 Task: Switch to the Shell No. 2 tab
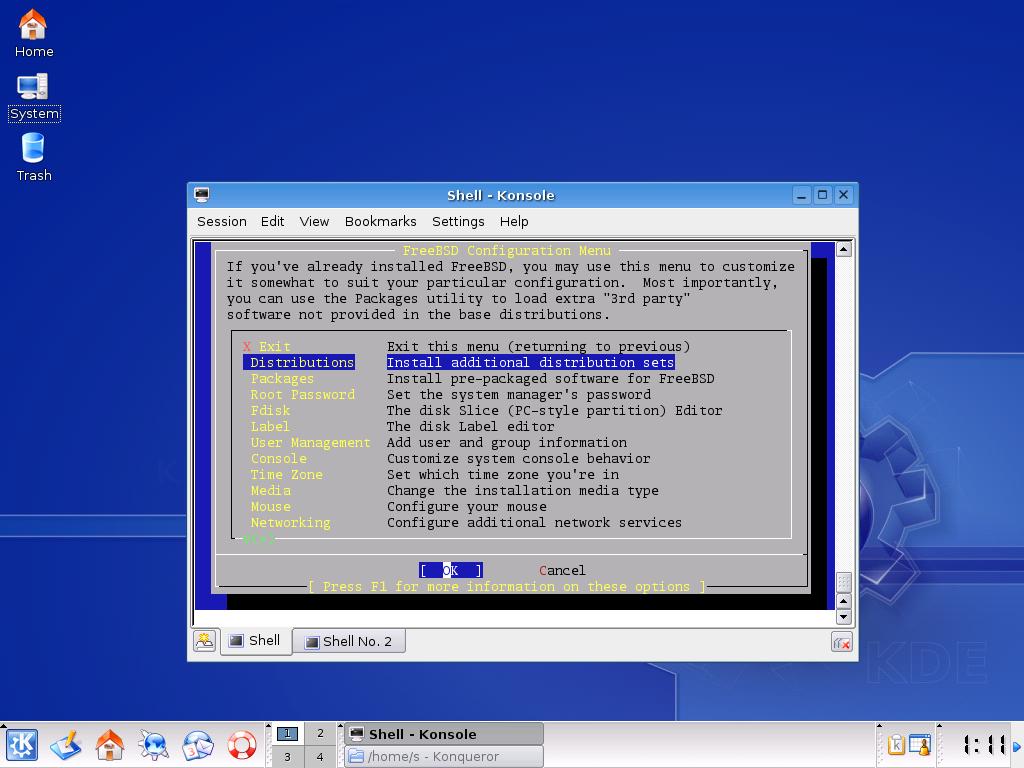(x=349, y=641)
